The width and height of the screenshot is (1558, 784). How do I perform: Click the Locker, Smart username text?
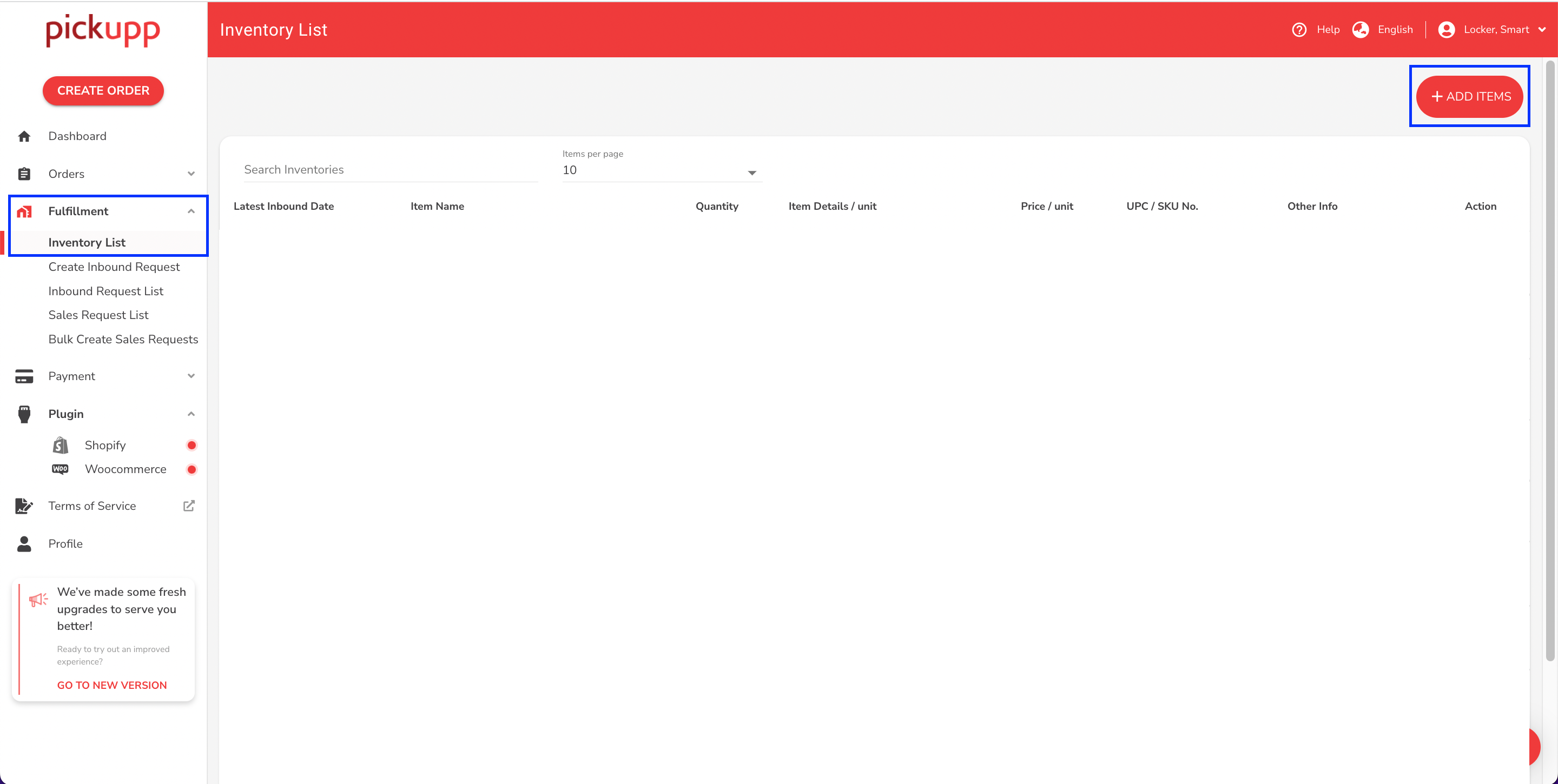point(1496,30)
